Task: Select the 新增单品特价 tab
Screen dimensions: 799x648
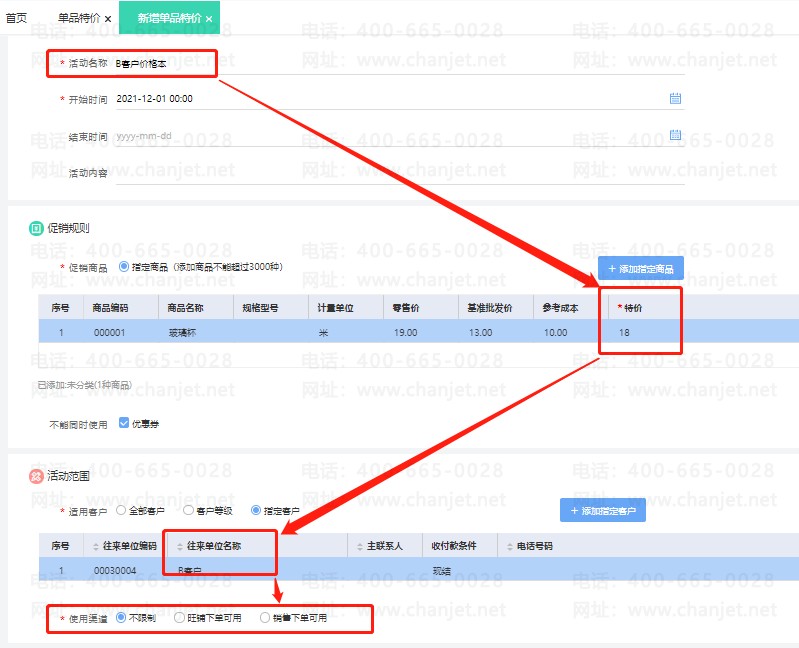Action: (x=169, y=18)
